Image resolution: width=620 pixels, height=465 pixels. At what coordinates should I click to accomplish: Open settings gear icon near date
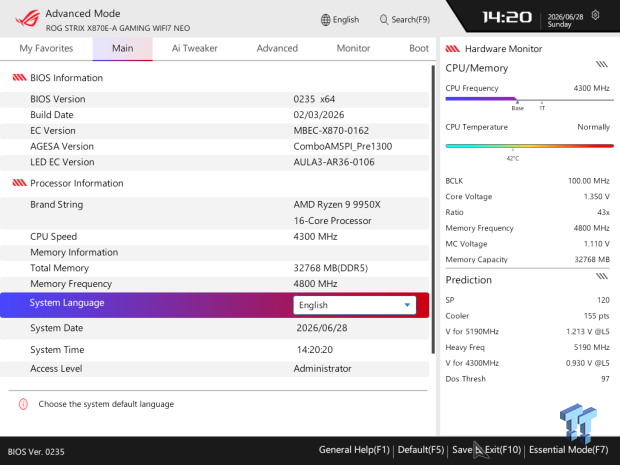point(595,15)
